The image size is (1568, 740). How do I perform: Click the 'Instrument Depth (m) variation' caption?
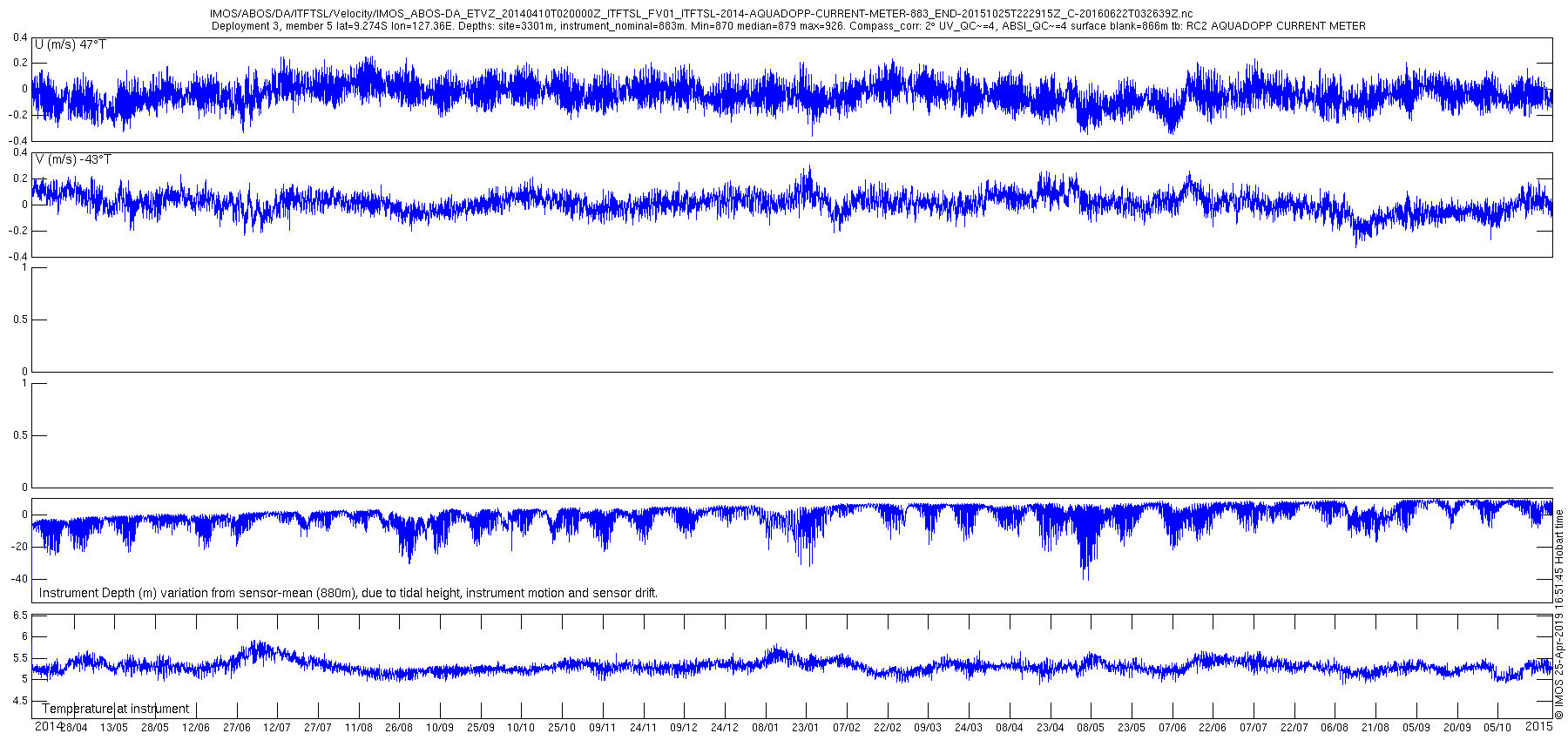coord(348,593)
